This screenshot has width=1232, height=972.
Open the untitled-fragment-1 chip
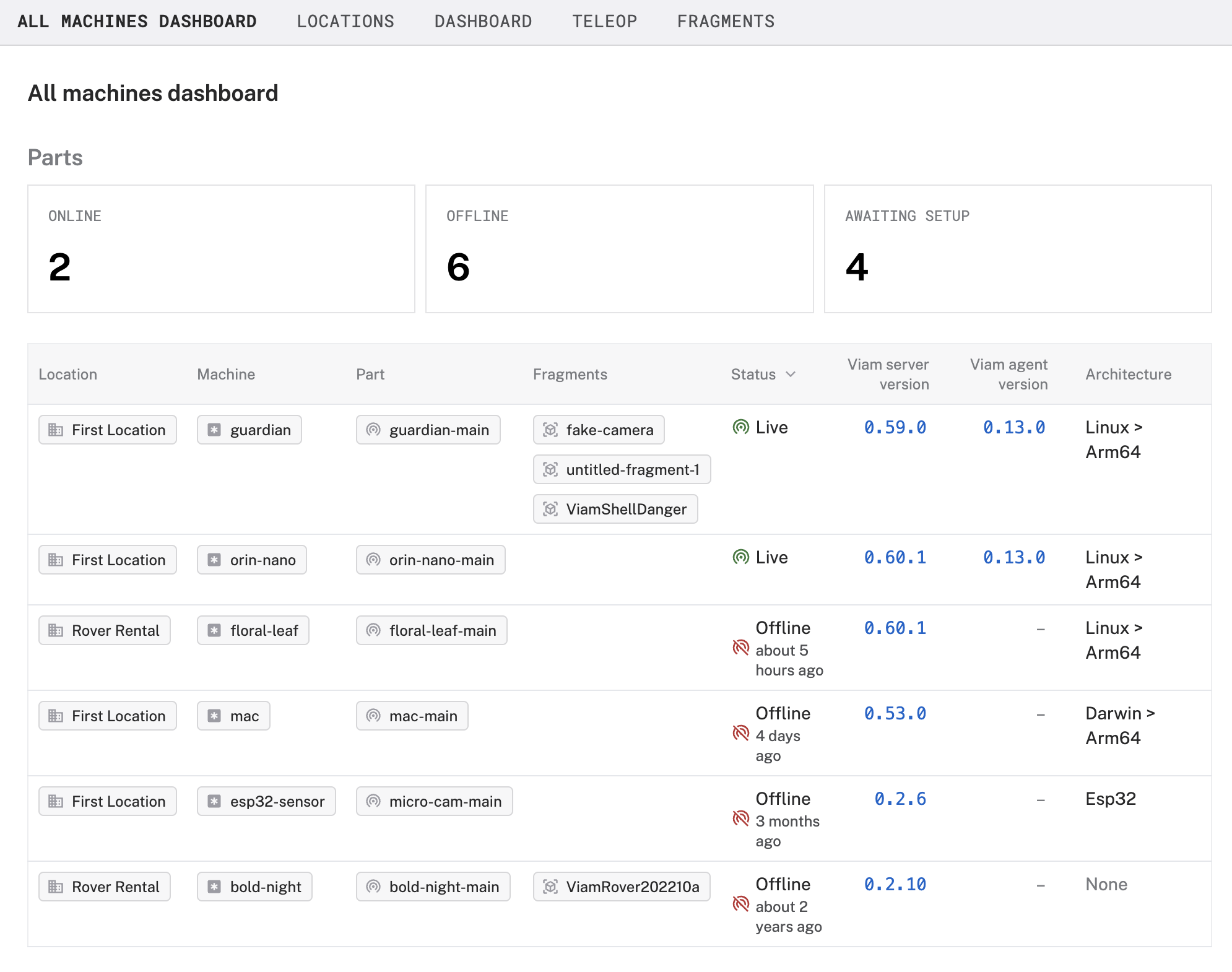622,469
